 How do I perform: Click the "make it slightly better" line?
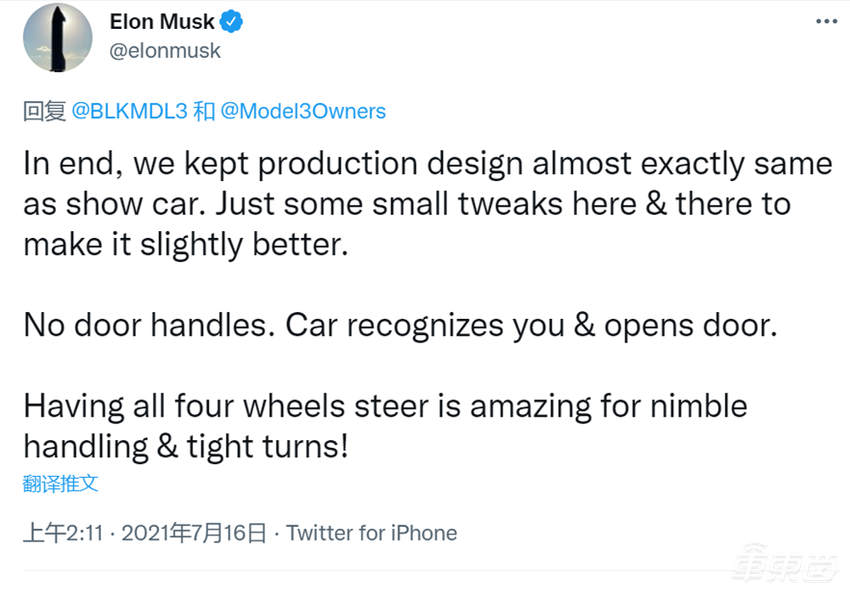tap(185, 245)
